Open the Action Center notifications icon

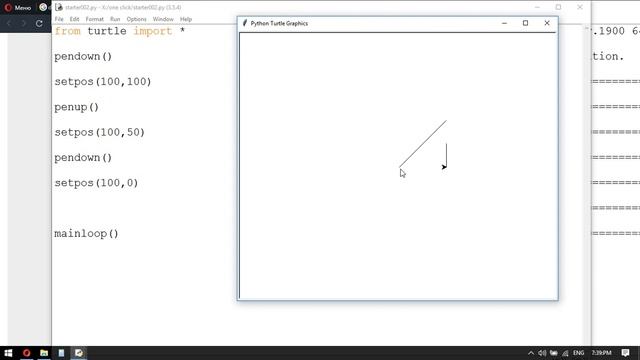625,353
